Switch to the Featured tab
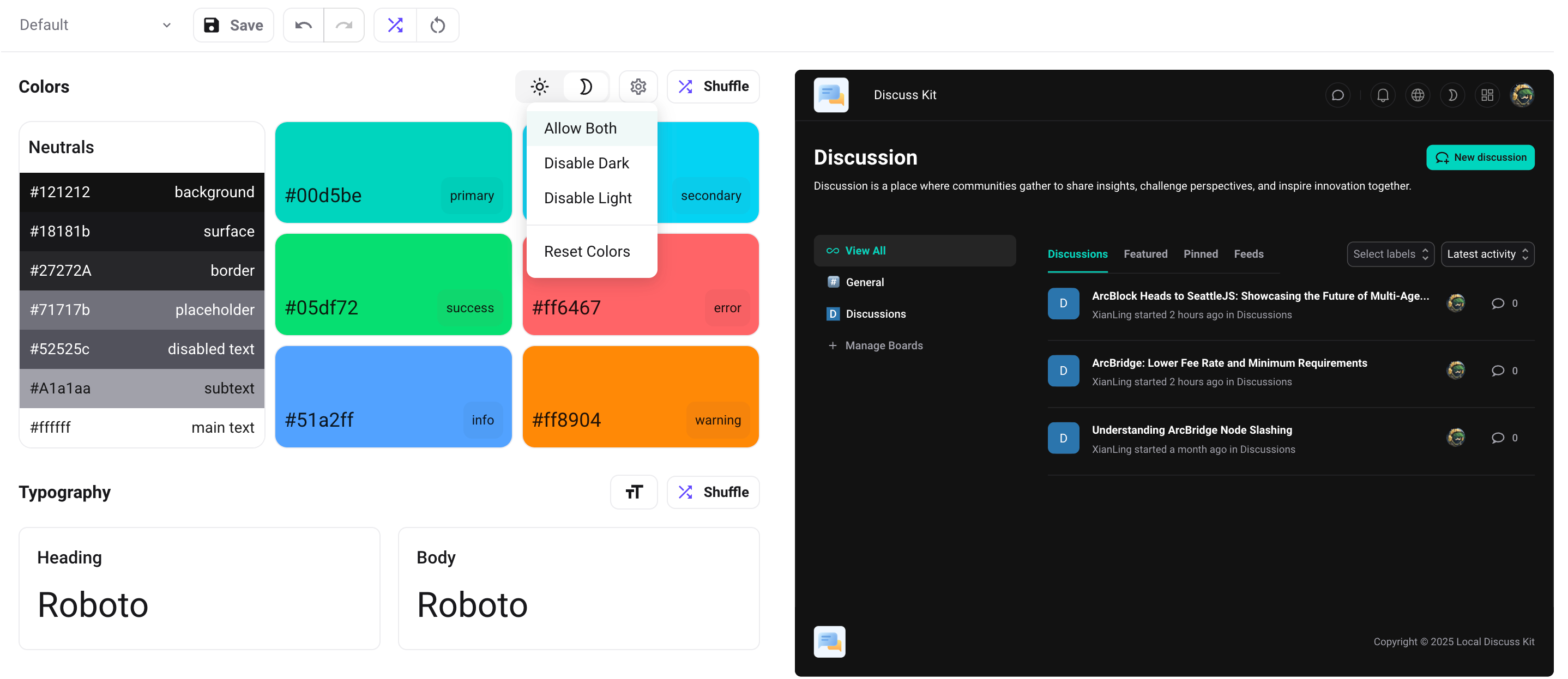This screenshot has width=1568, height=679. (1145, 254)
